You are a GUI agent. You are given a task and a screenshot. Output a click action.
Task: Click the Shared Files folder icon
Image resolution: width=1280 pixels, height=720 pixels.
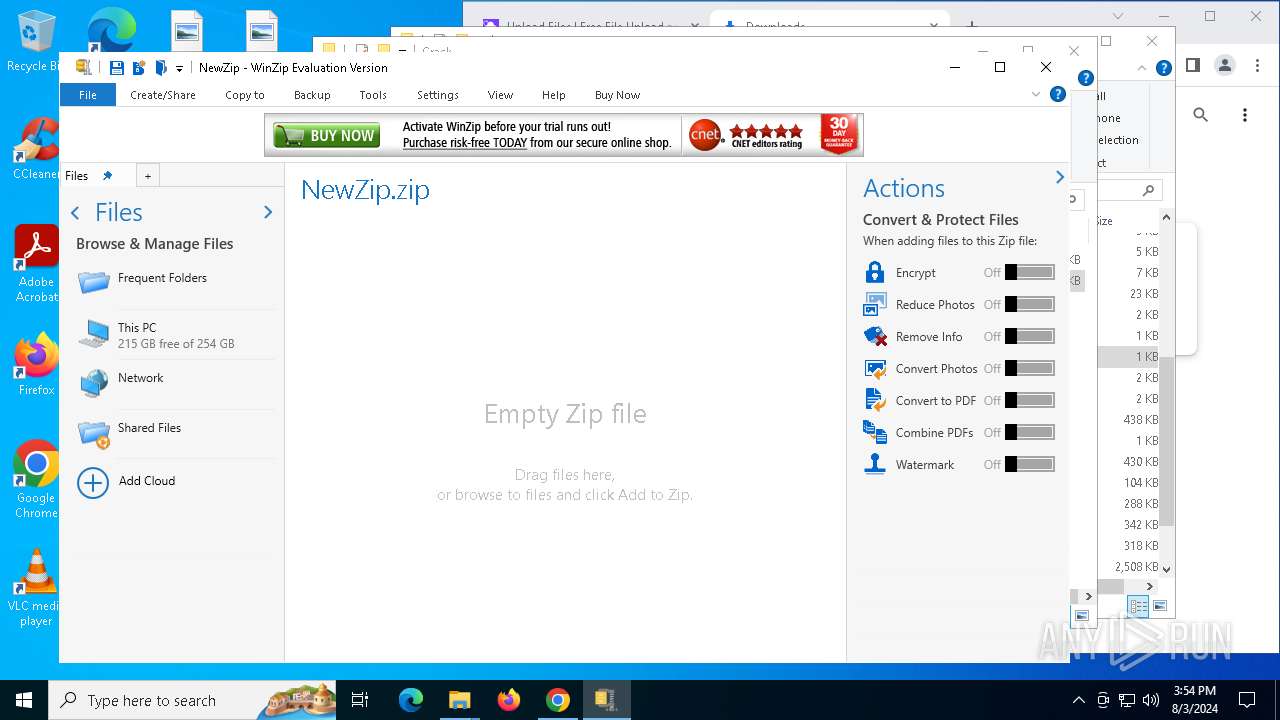(94, 433)
